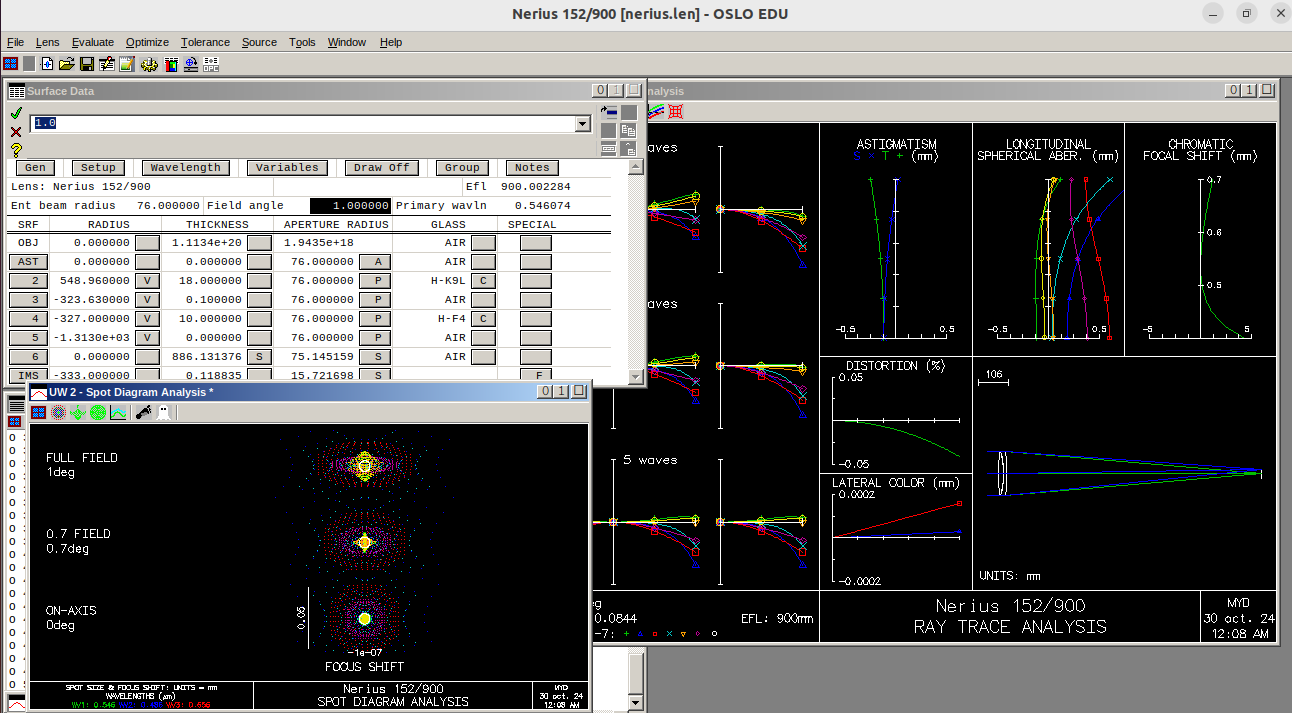Click the Field angle value field
The width and height of the screenshot is (1292, 713).
350,206
